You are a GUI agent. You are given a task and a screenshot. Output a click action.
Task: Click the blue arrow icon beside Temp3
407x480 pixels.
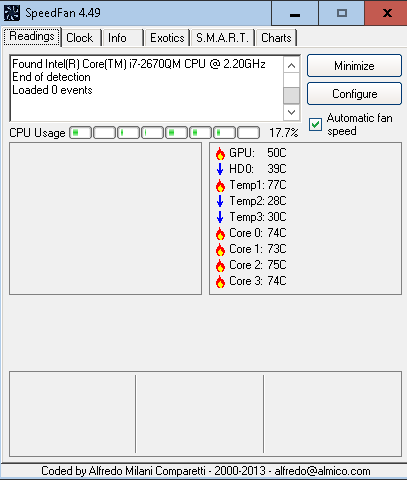click(220, 217)
